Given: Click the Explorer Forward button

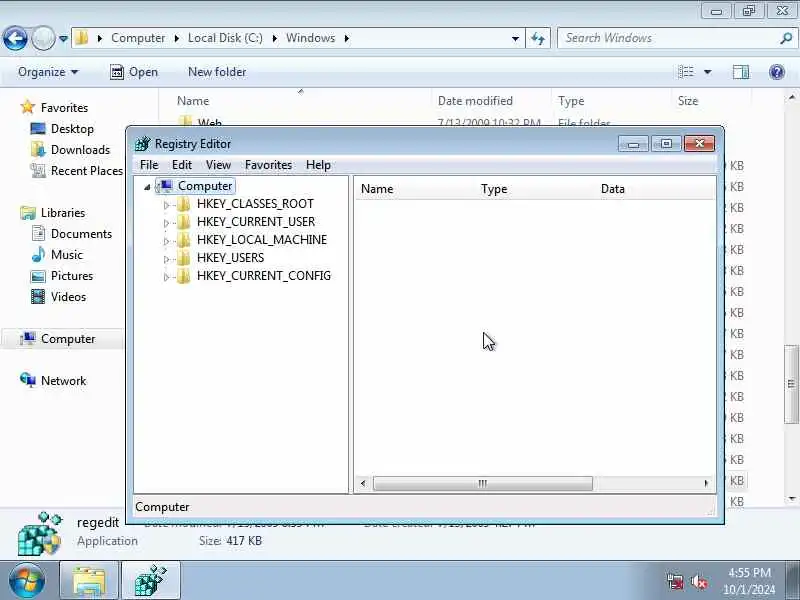Looking at the screenshot, I should pyautogui.click(x=43, y=38).
